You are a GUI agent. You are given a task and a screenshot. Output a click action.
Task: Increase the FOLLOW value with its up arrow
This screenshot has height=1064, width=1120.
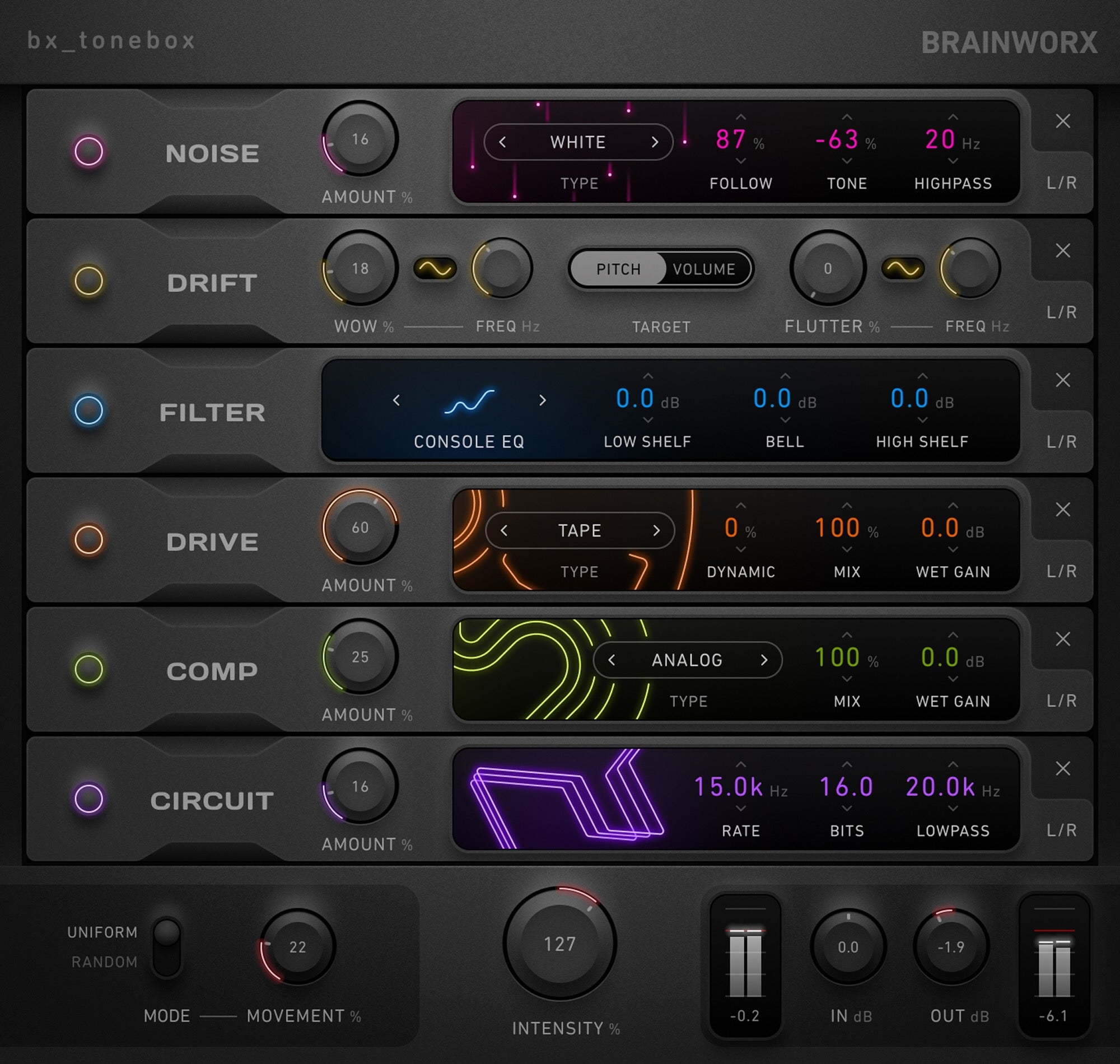(740, 116)
